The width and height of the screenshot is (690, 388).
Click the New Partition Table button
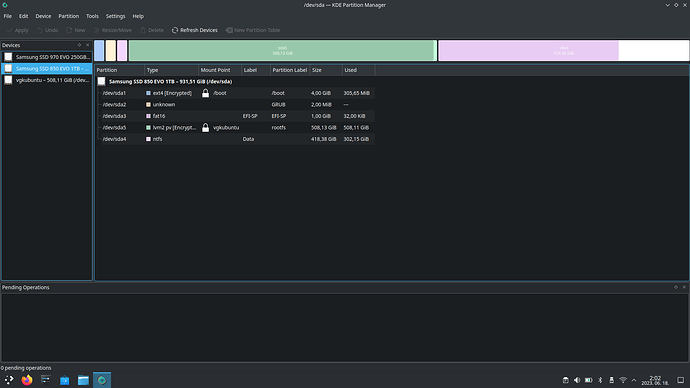(x=253, y=30)
